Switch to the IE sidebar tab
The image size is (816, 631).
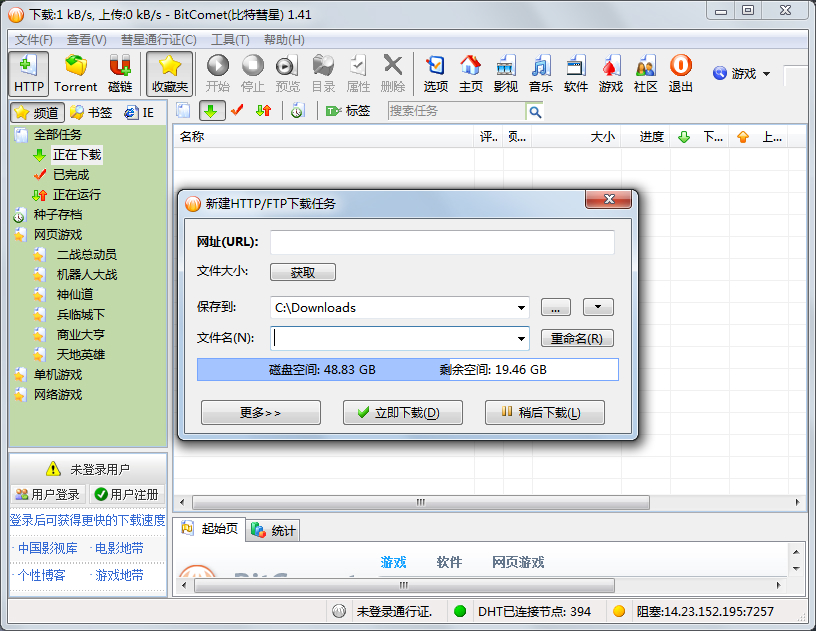139,112
